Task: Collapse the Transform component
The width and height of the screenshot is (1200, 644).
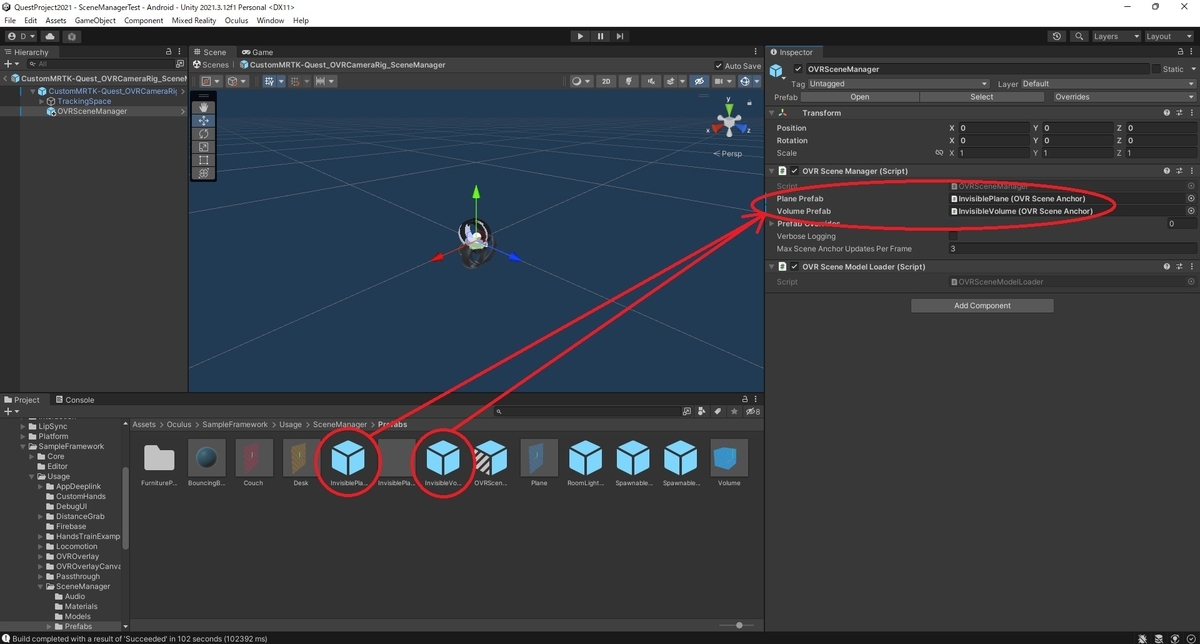Action: pyautogui.click(x=772, y=113)
